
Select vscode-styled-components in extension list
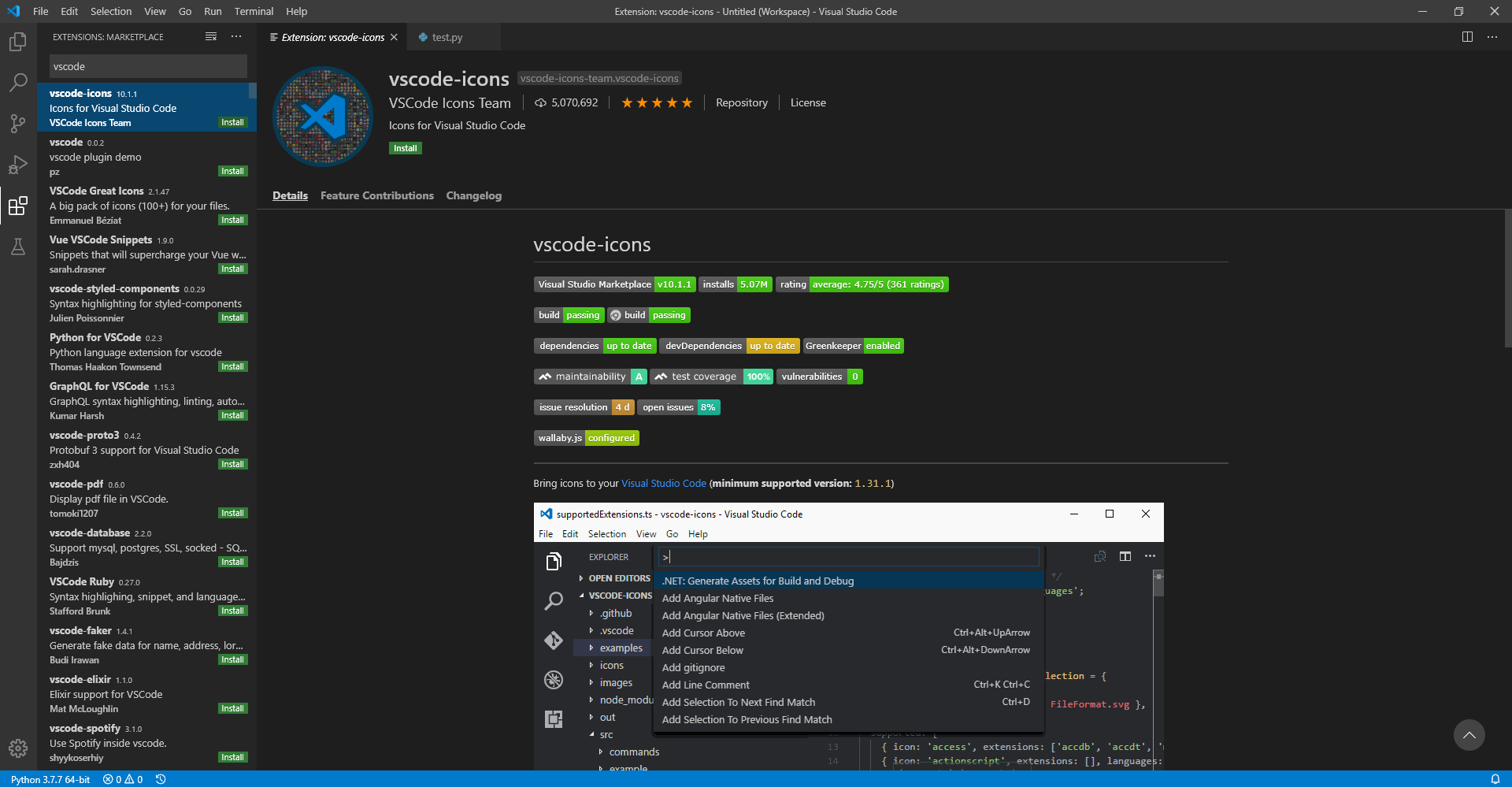tap(147, 303)
